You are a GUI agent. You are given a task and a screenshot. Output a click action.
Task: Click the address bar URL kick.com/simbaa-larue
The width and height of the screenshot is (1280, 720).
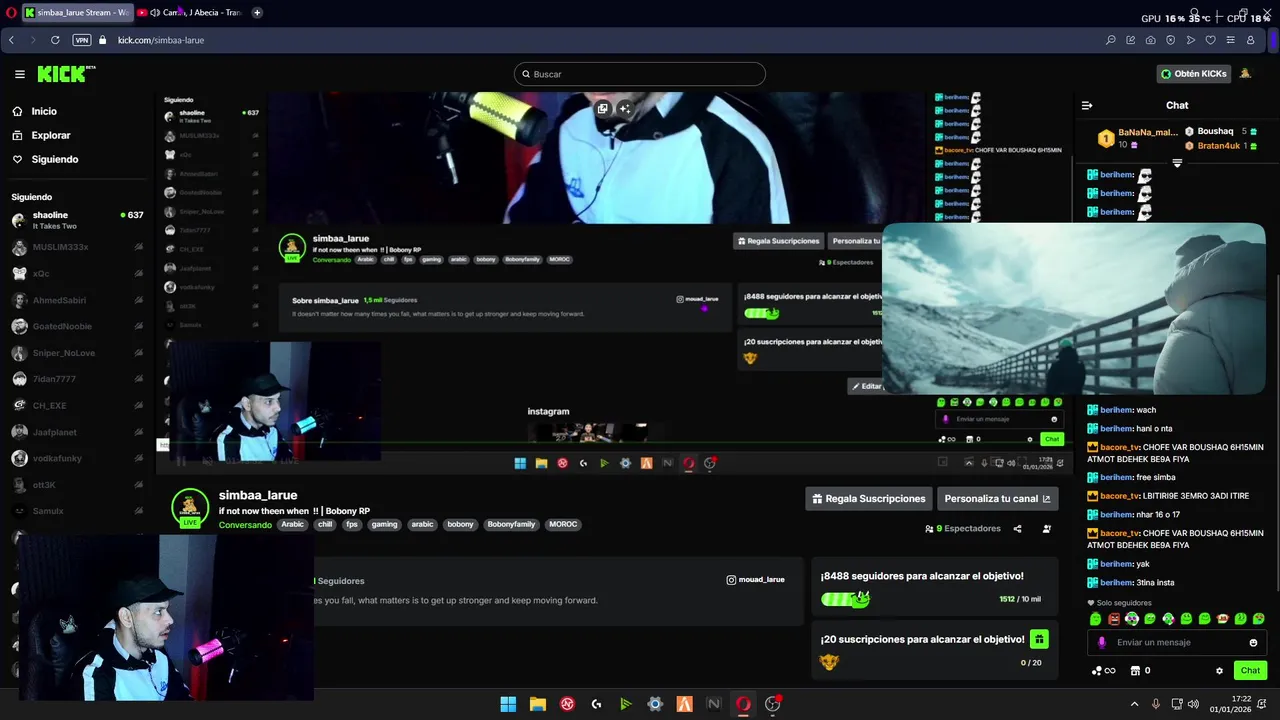click(x=161, y=40)
